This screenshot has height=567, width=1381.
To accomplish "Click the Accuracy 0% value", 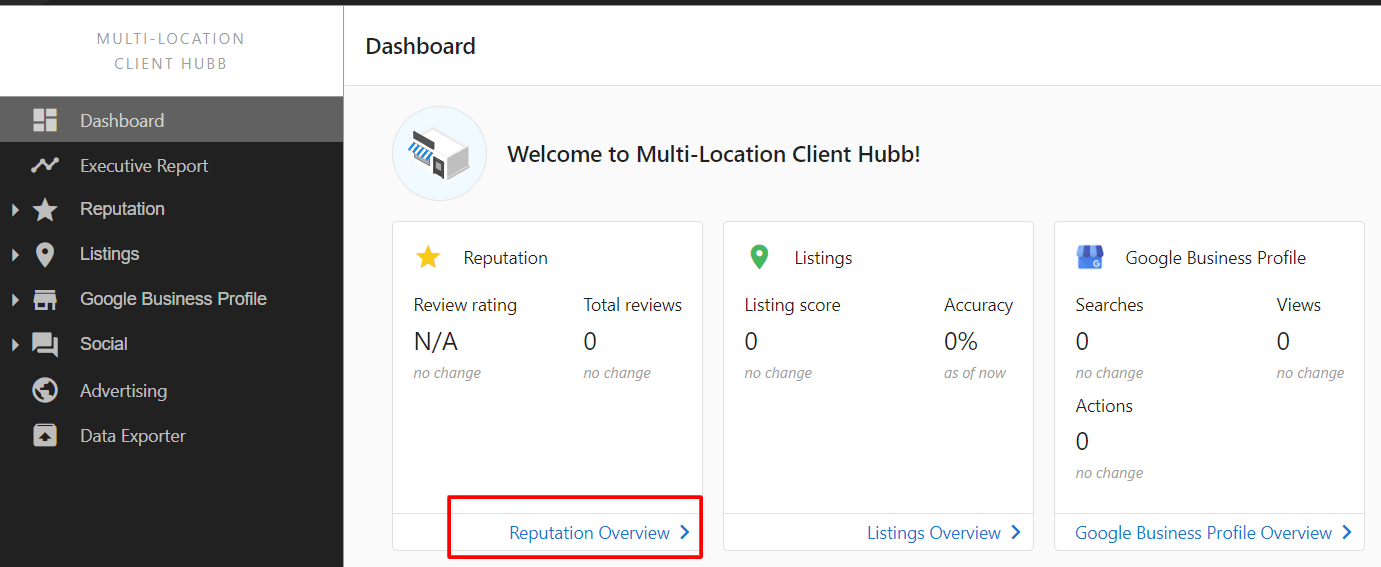I will (x=961, y=342).
